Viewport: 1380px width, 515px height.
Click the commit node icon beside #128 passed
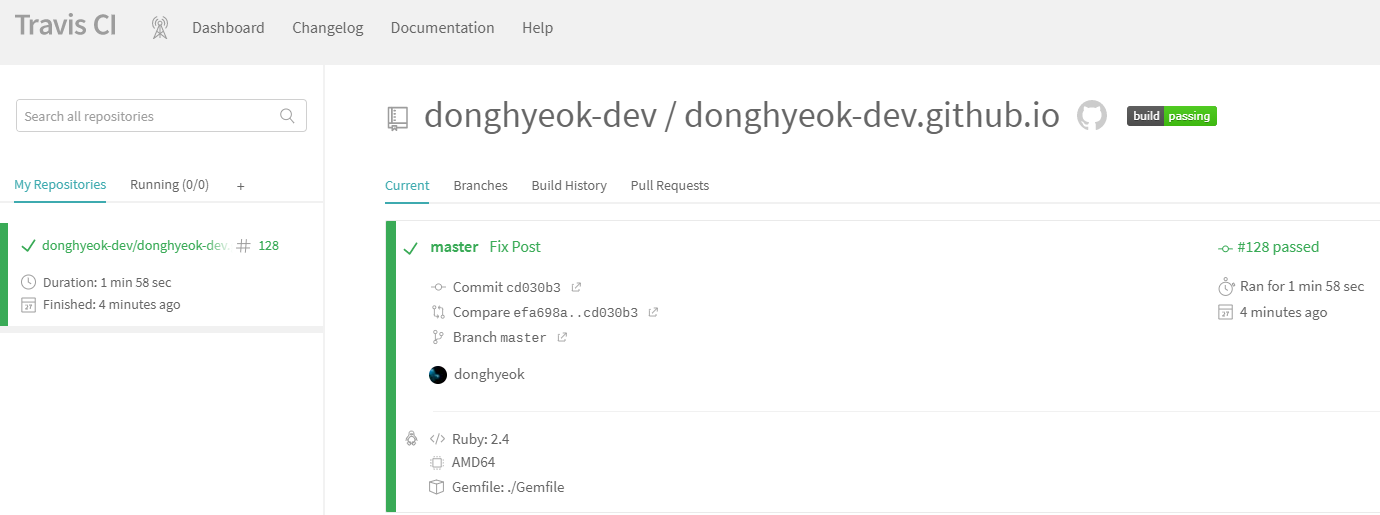1225,248
